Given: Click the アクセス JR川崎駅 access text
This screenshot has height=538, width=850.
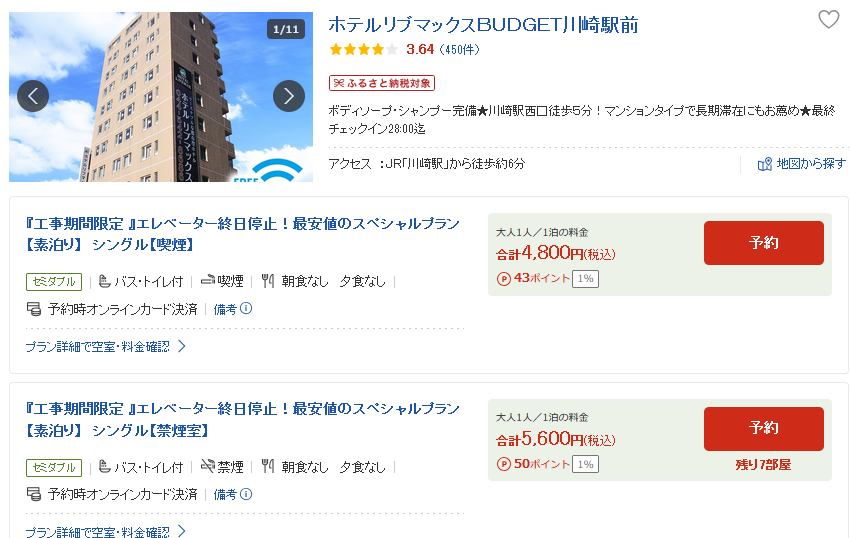Looking at the screenshot, I should pyautogui.click(x=427, y=164).
